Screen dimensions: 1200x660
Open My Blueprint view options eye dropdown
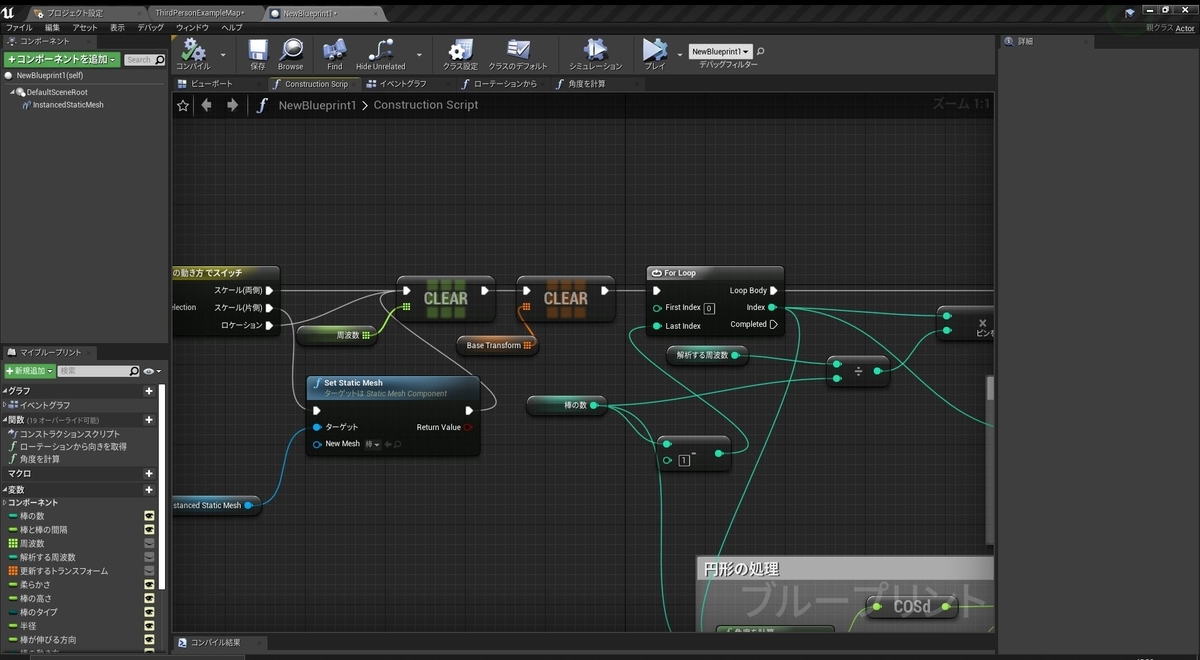[x=151, y=371]
